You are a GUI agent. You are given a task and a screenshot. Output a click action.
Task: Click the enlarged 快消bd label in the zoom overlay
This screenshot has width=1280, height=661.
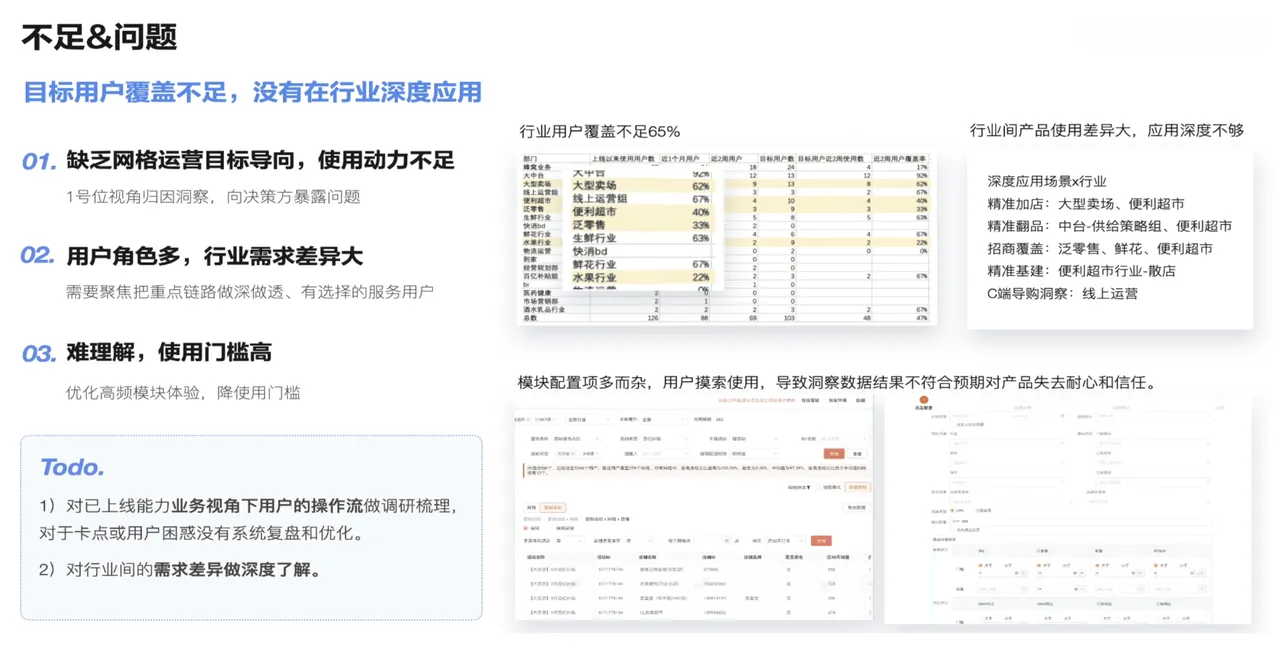(590, 251)
